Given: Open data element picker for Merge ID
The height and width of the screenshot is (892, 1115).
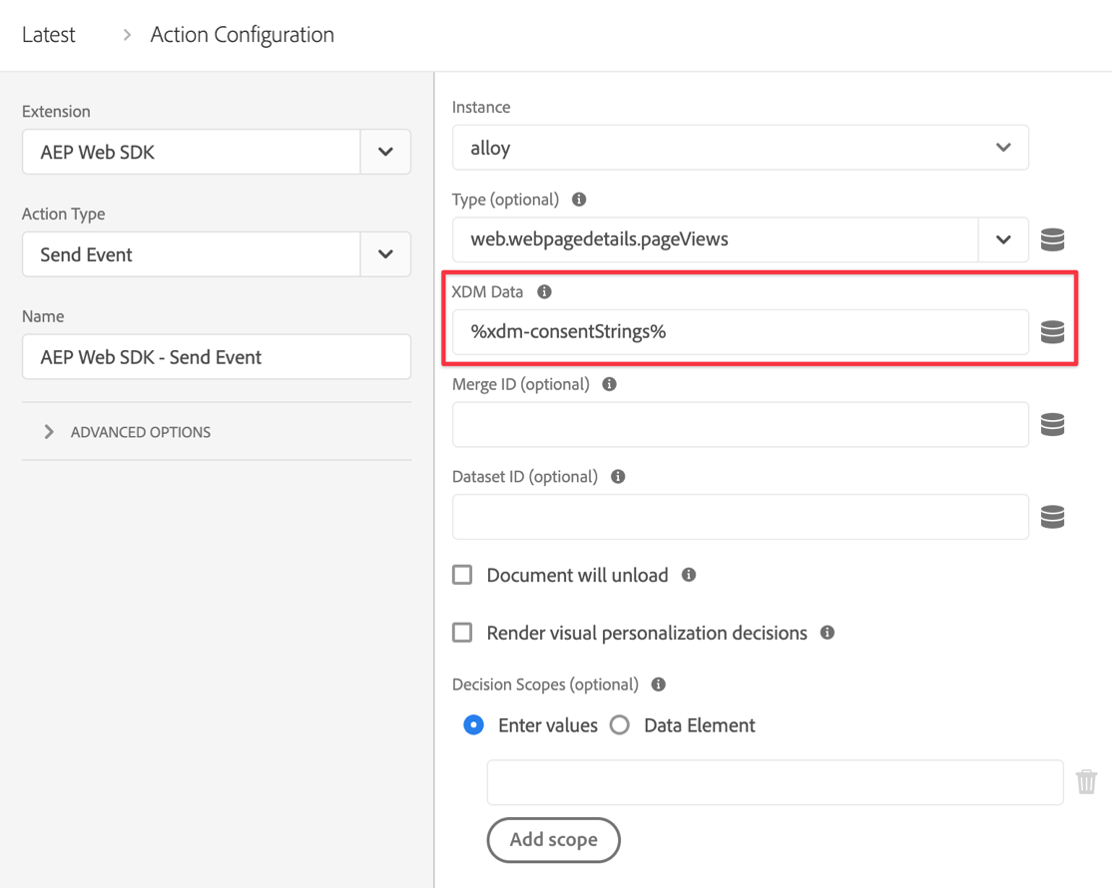Looking at the screenshot, I should tap(1051, 425).
